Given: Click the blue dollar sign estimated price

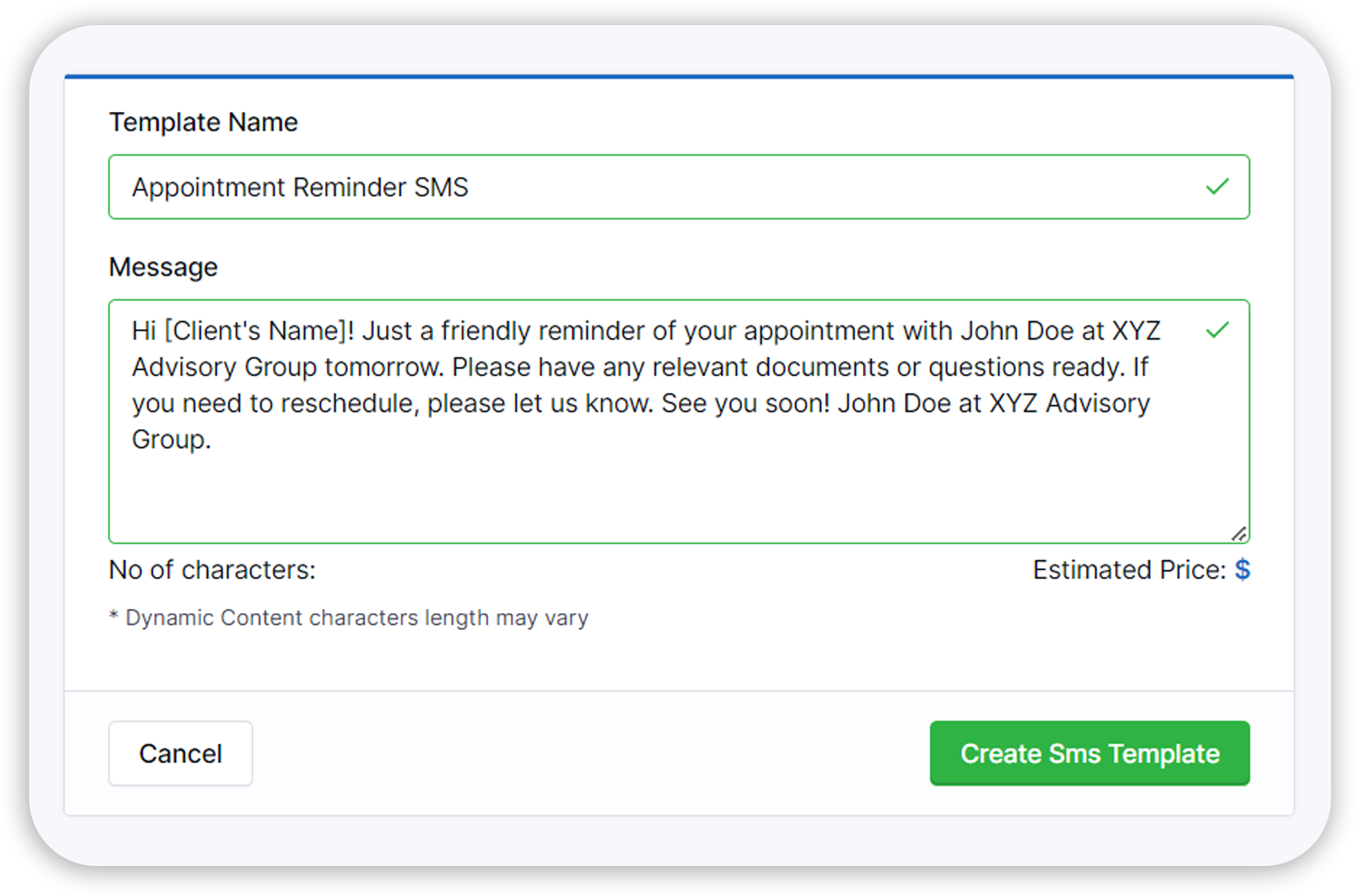Looking at the screenshot, I should (1242, 570).
